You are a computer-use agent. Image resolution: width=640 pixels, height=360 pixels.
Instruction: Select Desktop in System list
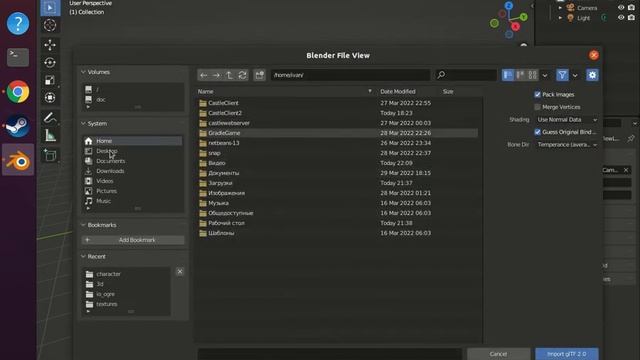pyautogui.click(x=132, y=151)
